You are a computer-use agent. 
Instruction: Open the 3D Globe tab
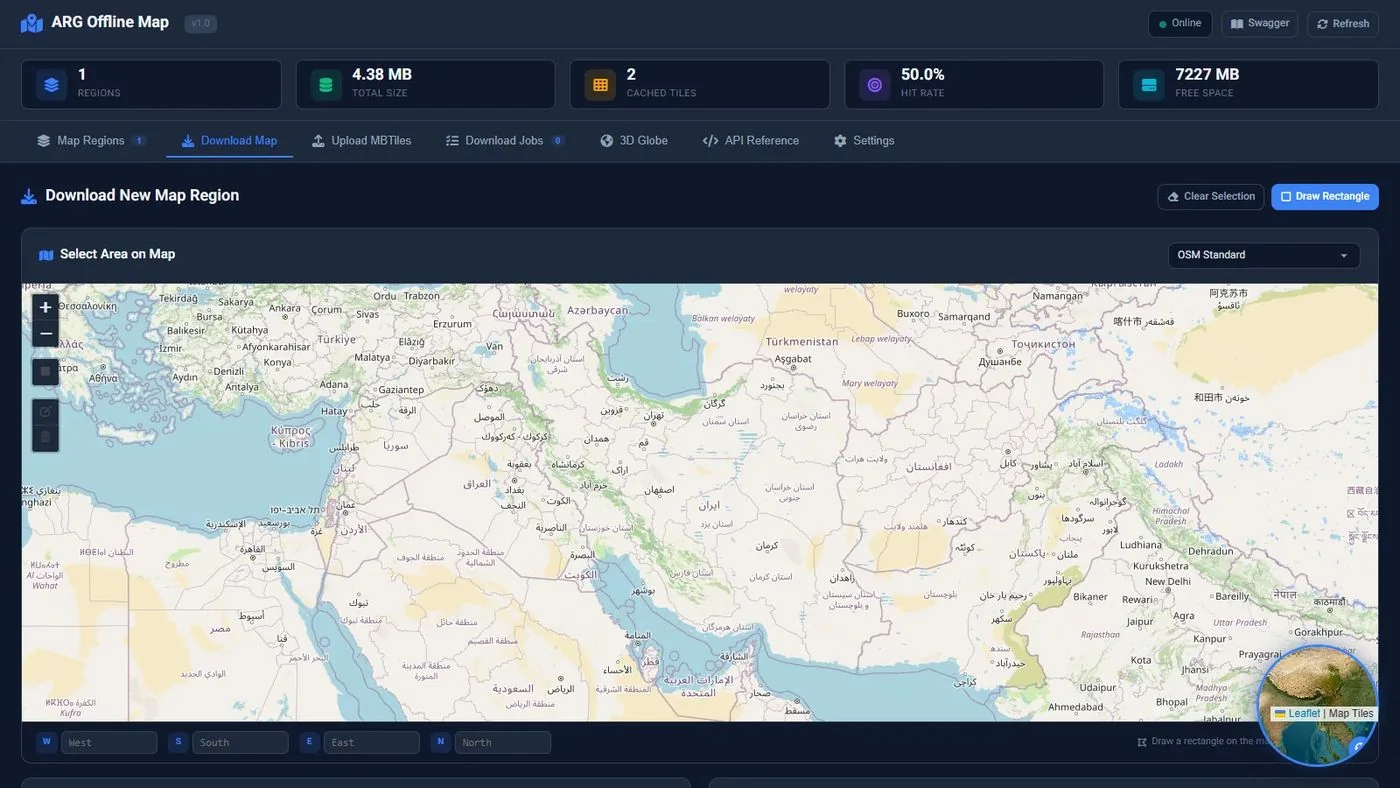coord(634,141)
